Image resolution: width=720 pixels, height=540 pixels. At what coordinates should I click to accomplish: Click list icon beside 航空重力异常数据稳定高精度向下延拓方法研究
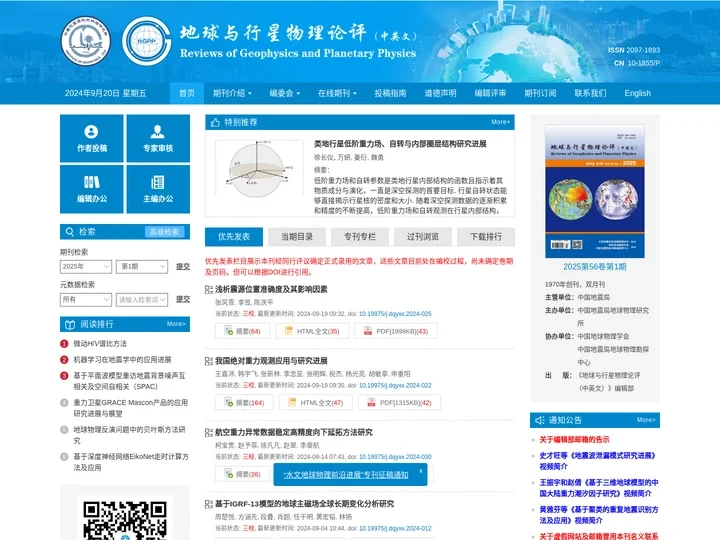[209, 433]
